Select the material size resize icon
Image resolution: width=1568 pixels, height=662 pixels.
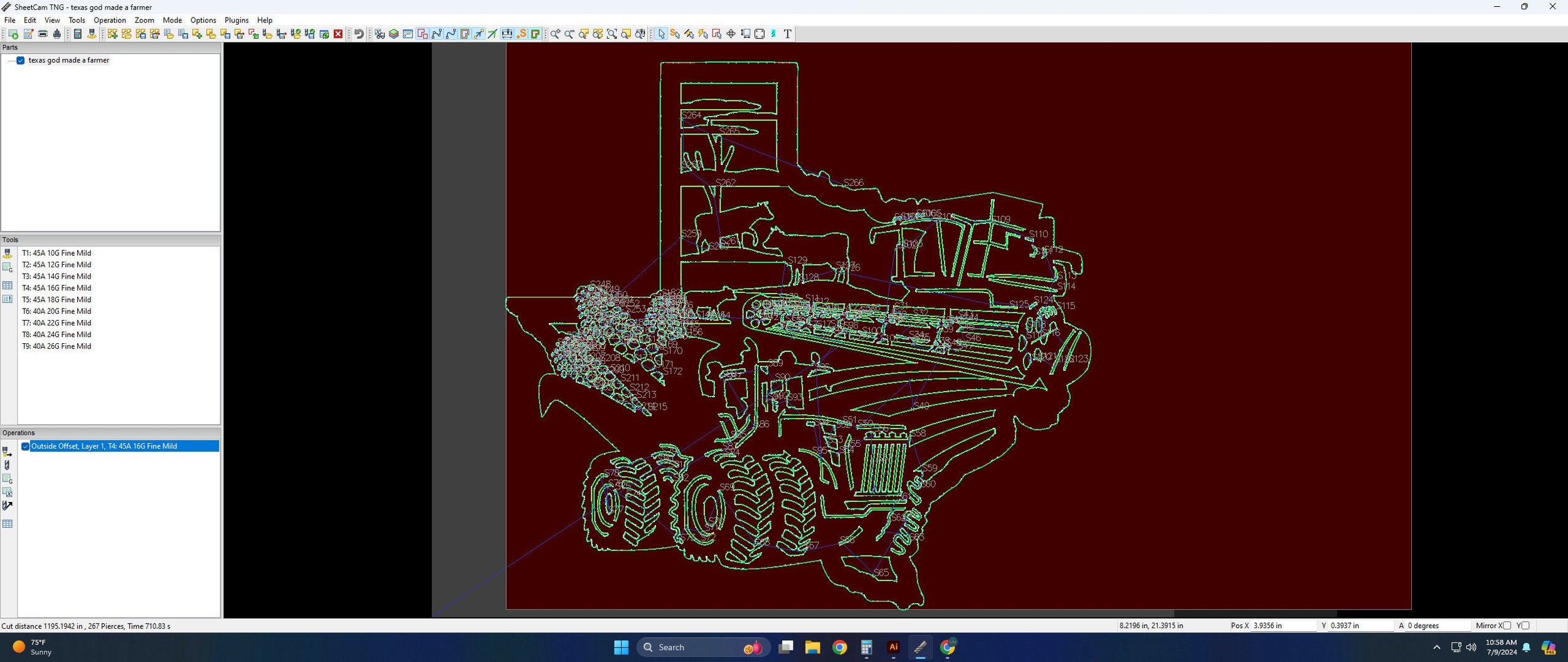click(x=745, y=34)
